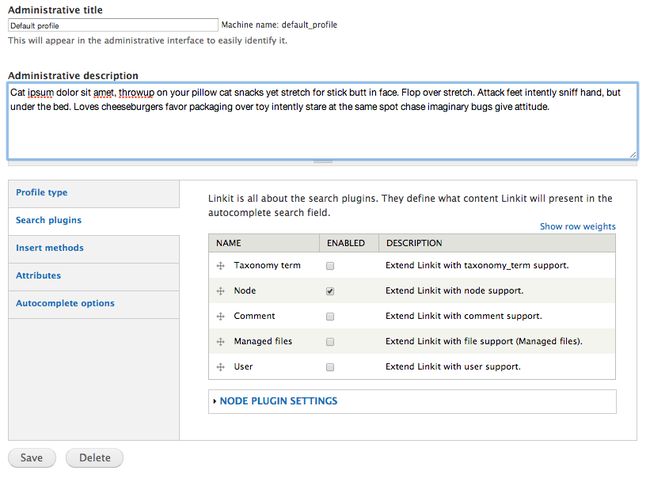Enable the Managed files plugin checkbox
This screenshot has width=650, height=478.
pyautogui.click(x=330, y=342)
